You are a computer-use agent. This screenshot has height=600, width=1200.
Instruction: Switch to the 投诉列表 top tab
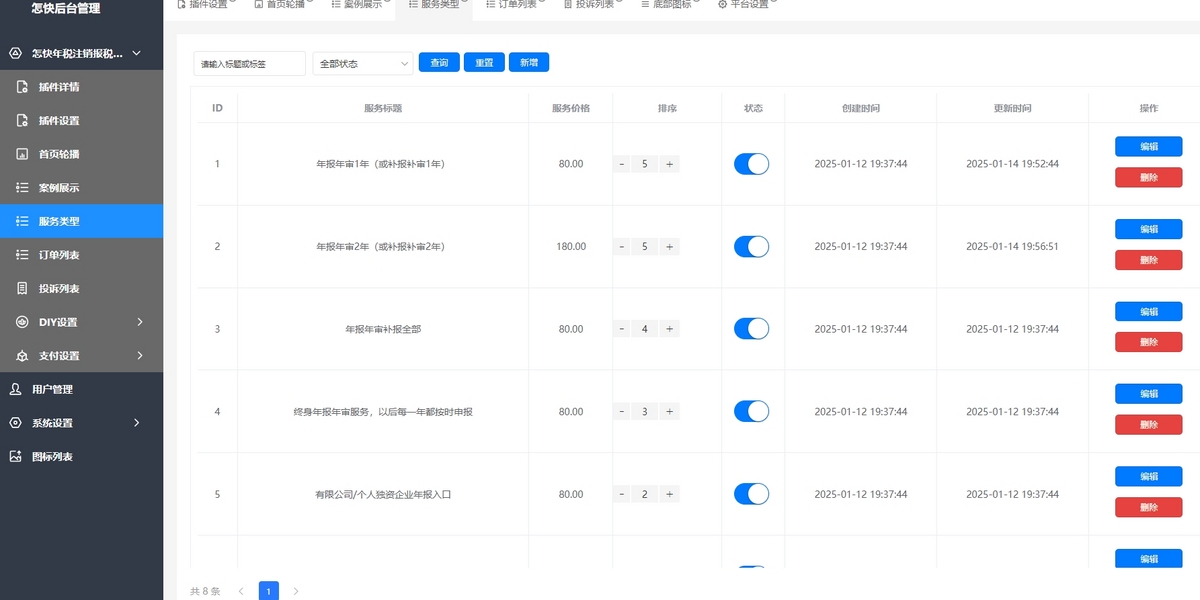(590, 4)
